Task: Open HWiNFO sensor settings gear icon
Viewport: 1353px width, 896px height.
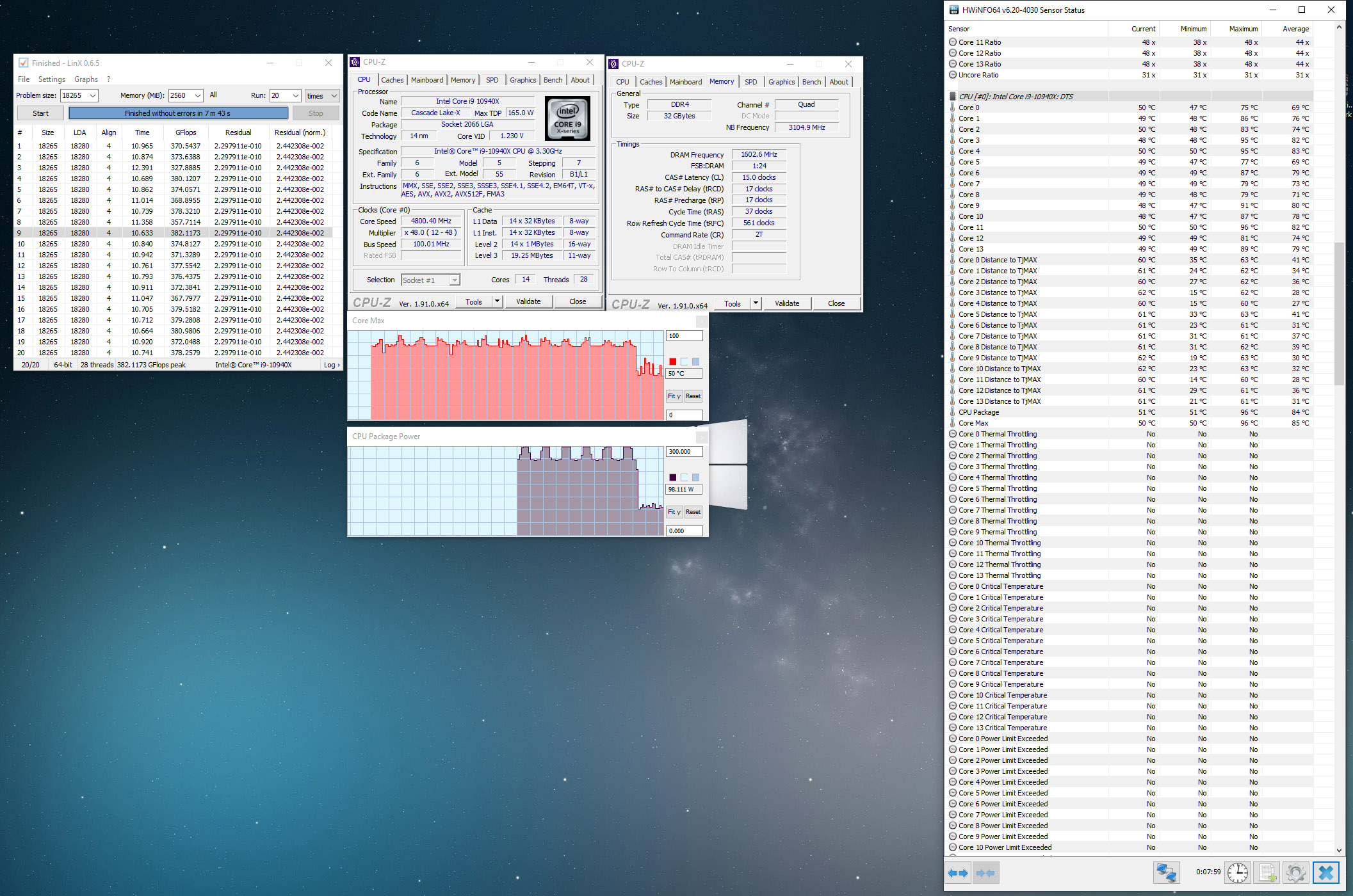Action: [1295, 873]
